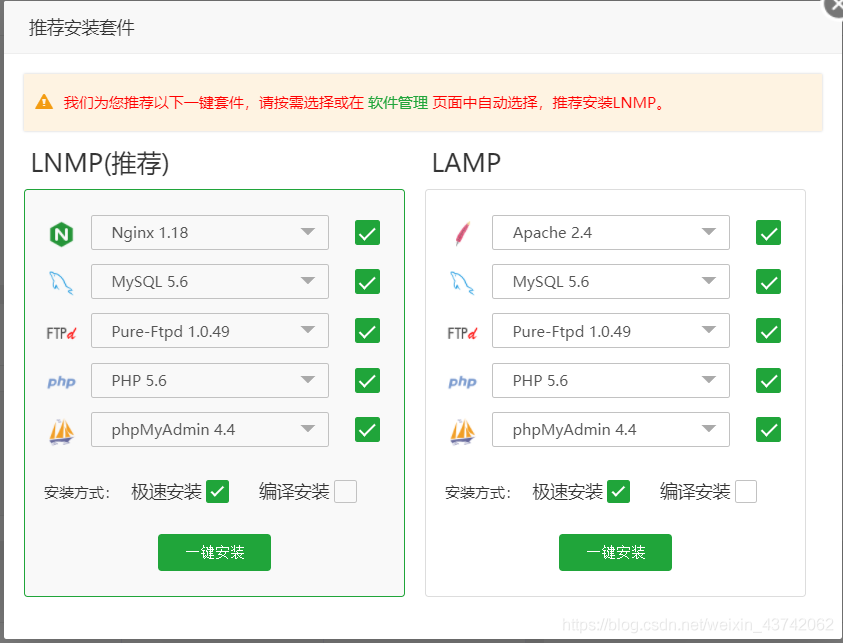Screen dimensions: 843x643
Task: Click the phpMyAdmin sailboat icon in LAMP
Action: 462,431
